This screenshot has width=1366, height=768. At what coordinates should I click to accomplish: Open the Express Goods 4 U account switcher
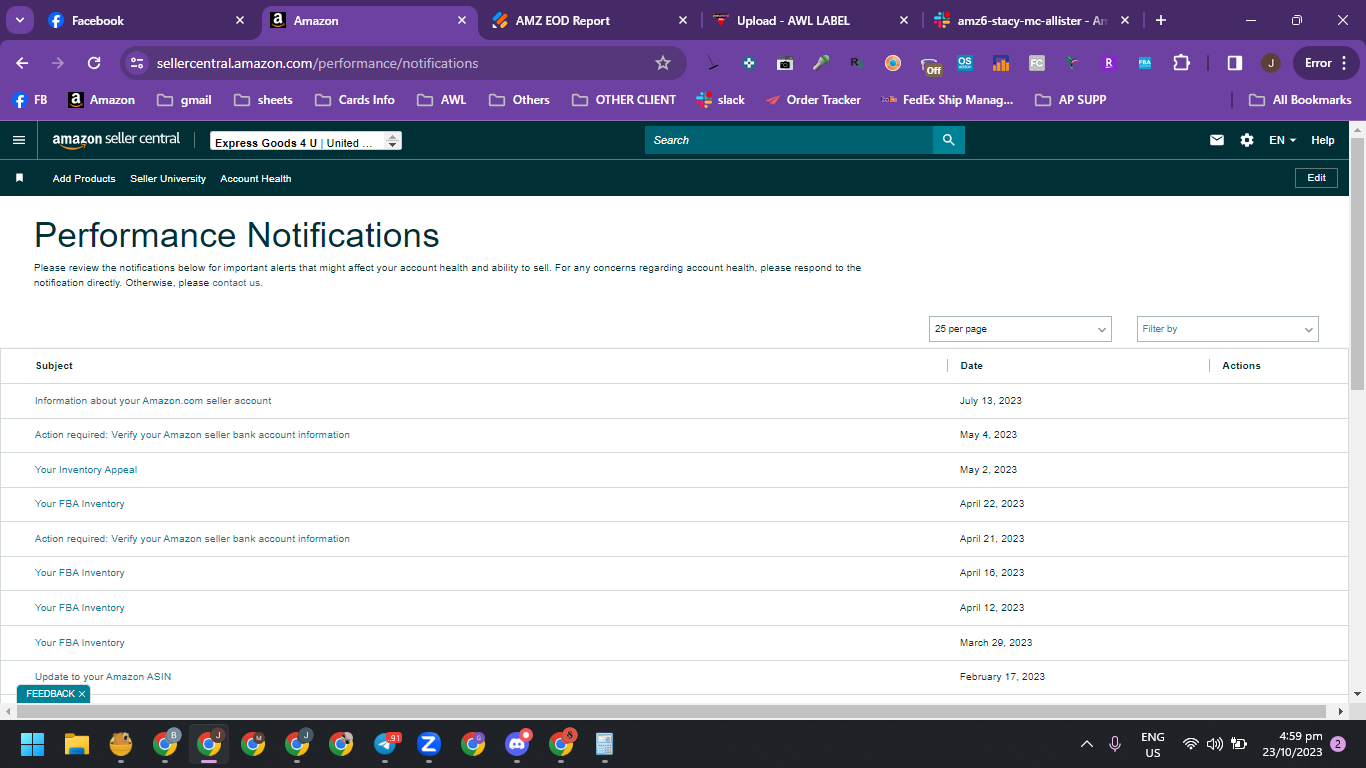pos(306,142)
